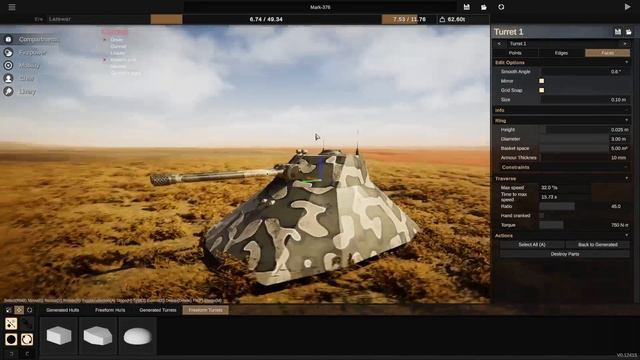Adjust the ring Diameter slider

(x=585, y=139)
